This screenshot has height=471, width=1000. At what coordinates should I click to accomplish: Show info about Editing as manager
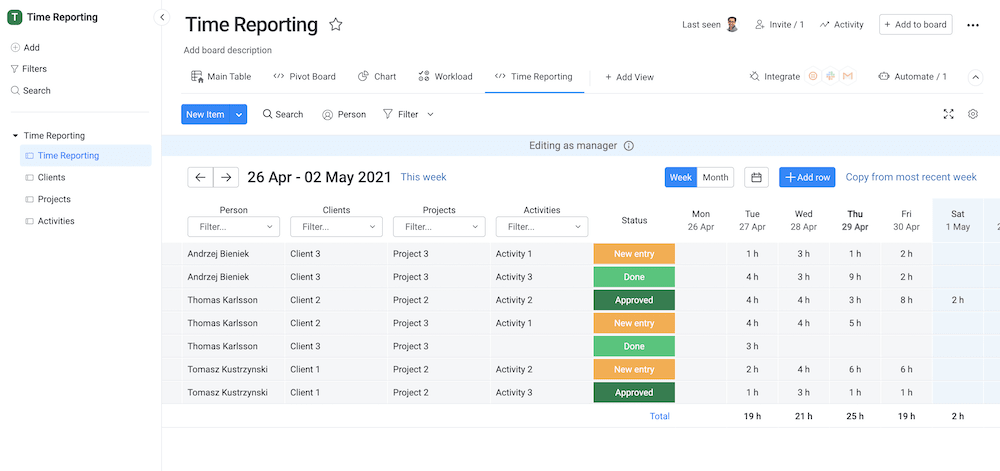point(628,146)
